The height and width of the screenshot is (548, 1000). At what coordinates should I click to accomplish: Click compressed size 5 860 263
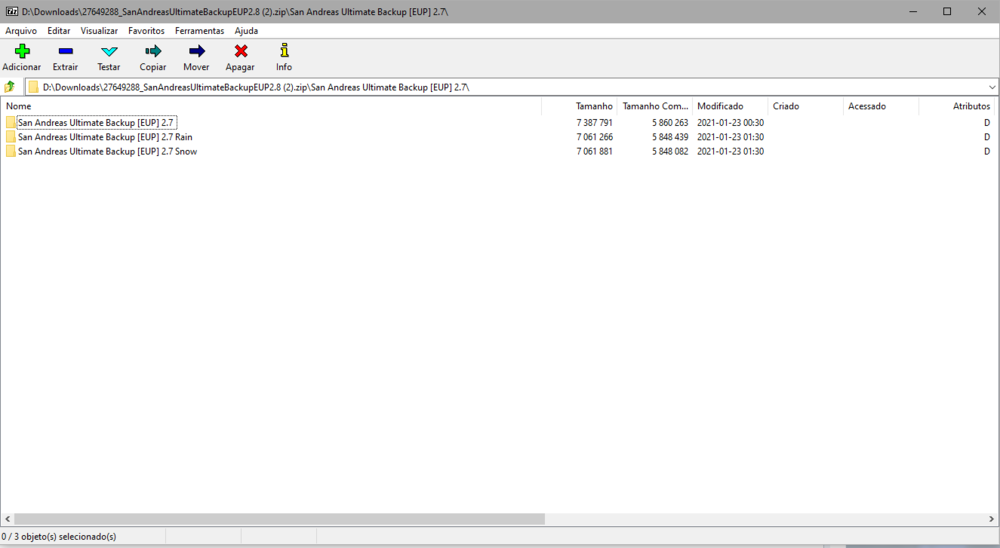pos(670,122)
